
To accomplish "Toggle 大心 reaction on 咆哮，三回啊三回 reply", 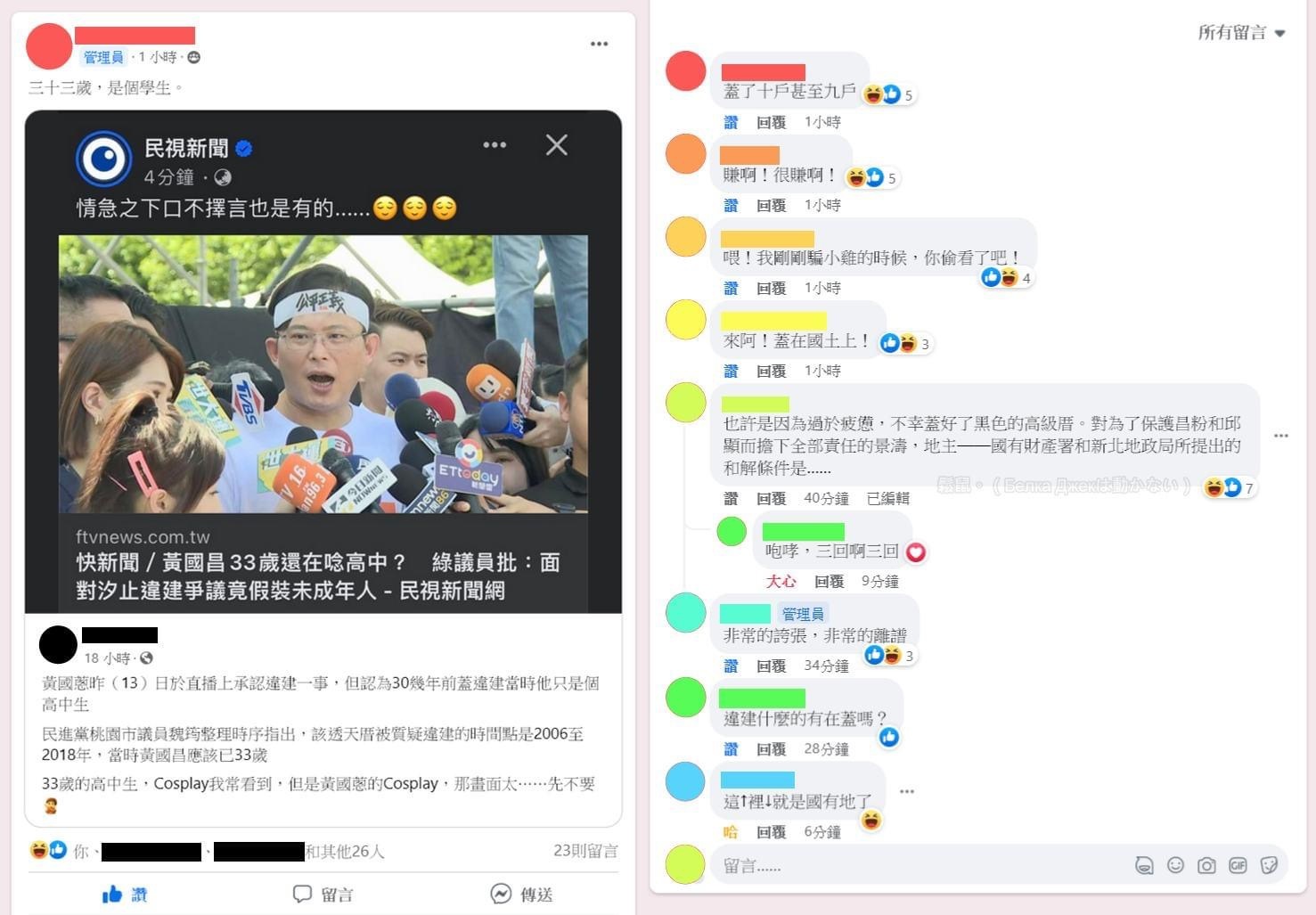I will [x=781, y=582].
